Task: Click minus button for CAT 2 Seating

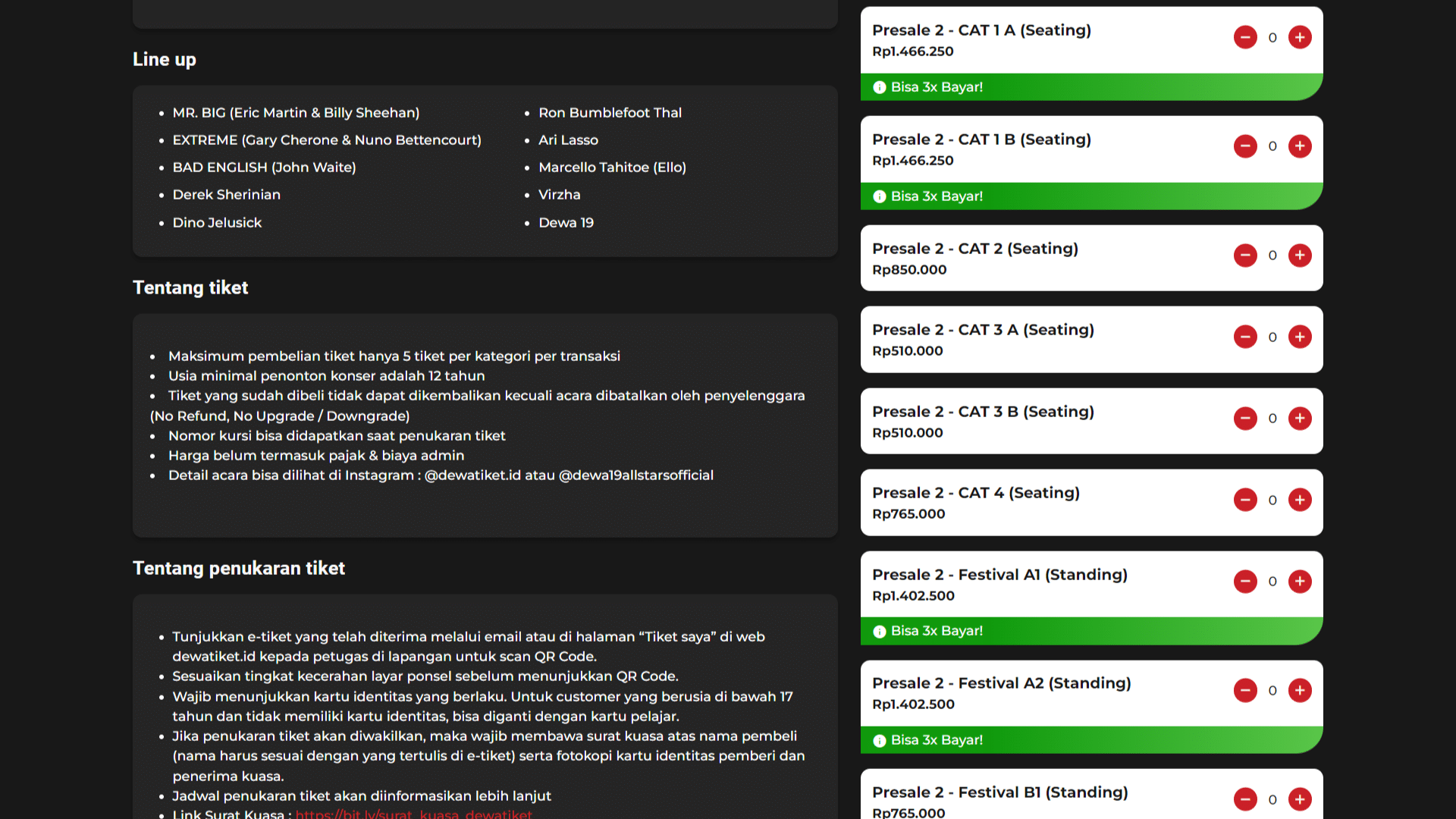Action: [1245, 256]
